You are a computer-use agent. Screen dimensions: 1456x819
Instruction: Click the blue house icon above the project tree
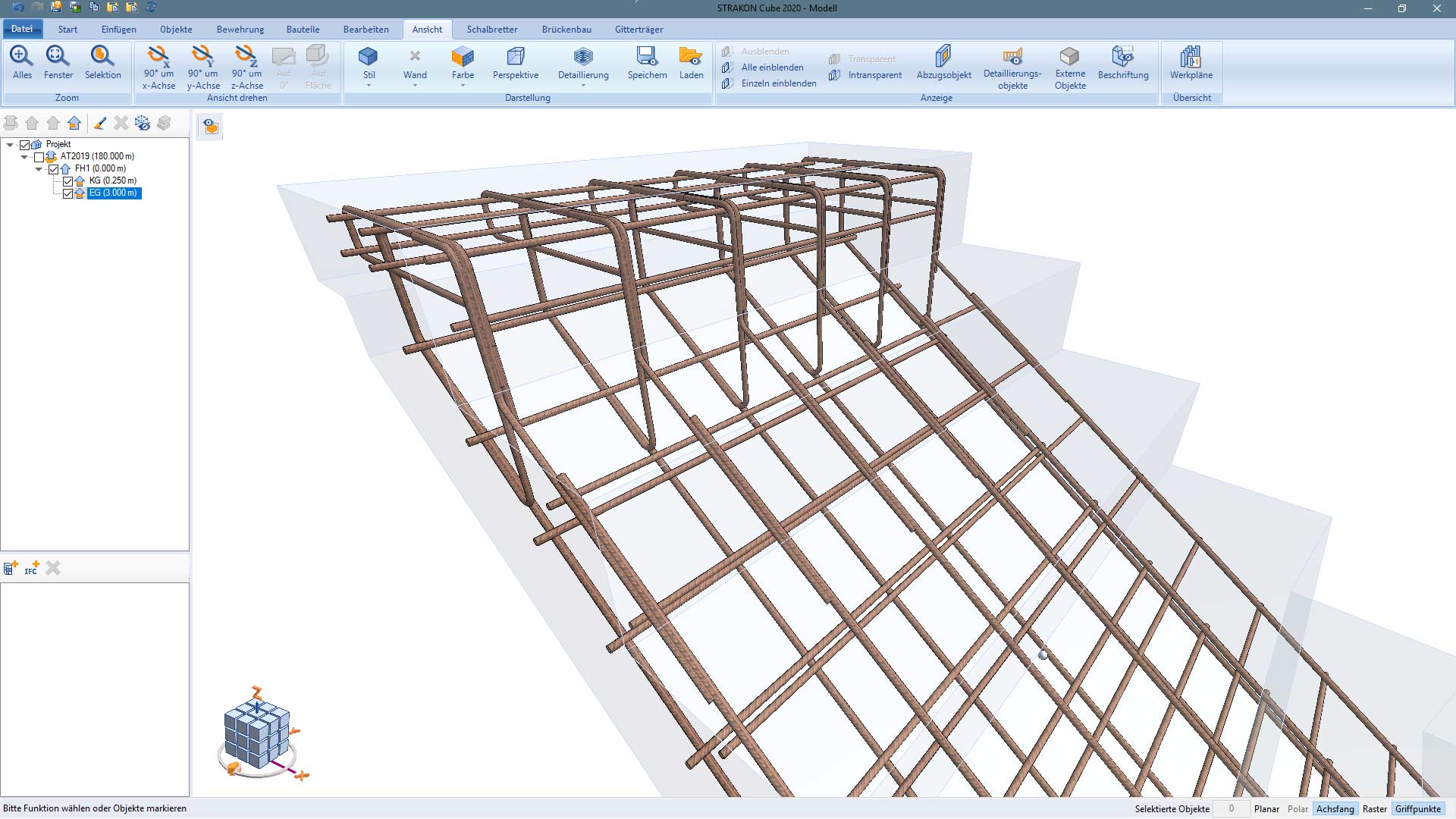[x=74, y=123]
